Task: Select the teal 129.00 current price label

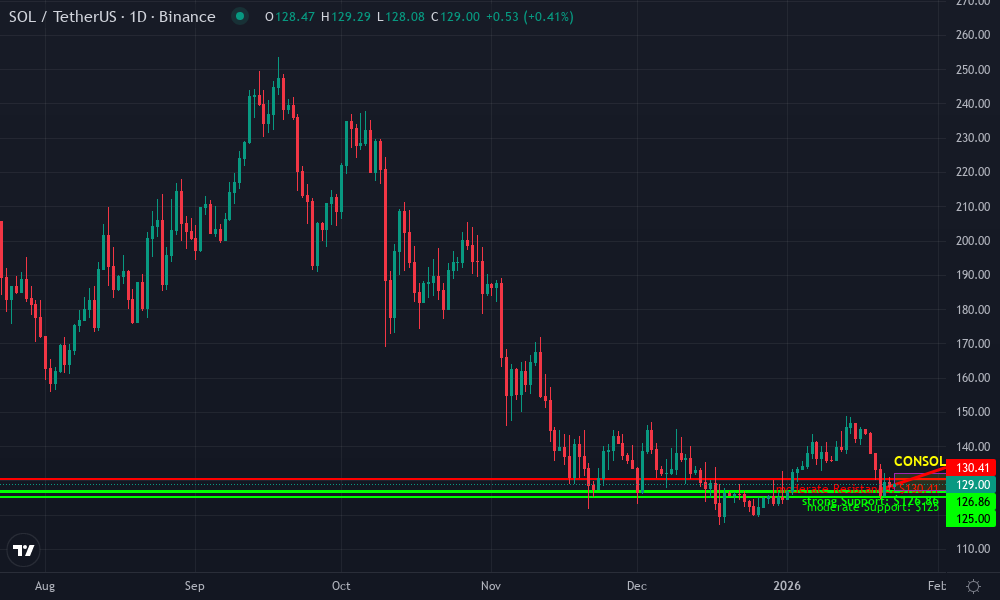Action: click(x=972, y=485)
